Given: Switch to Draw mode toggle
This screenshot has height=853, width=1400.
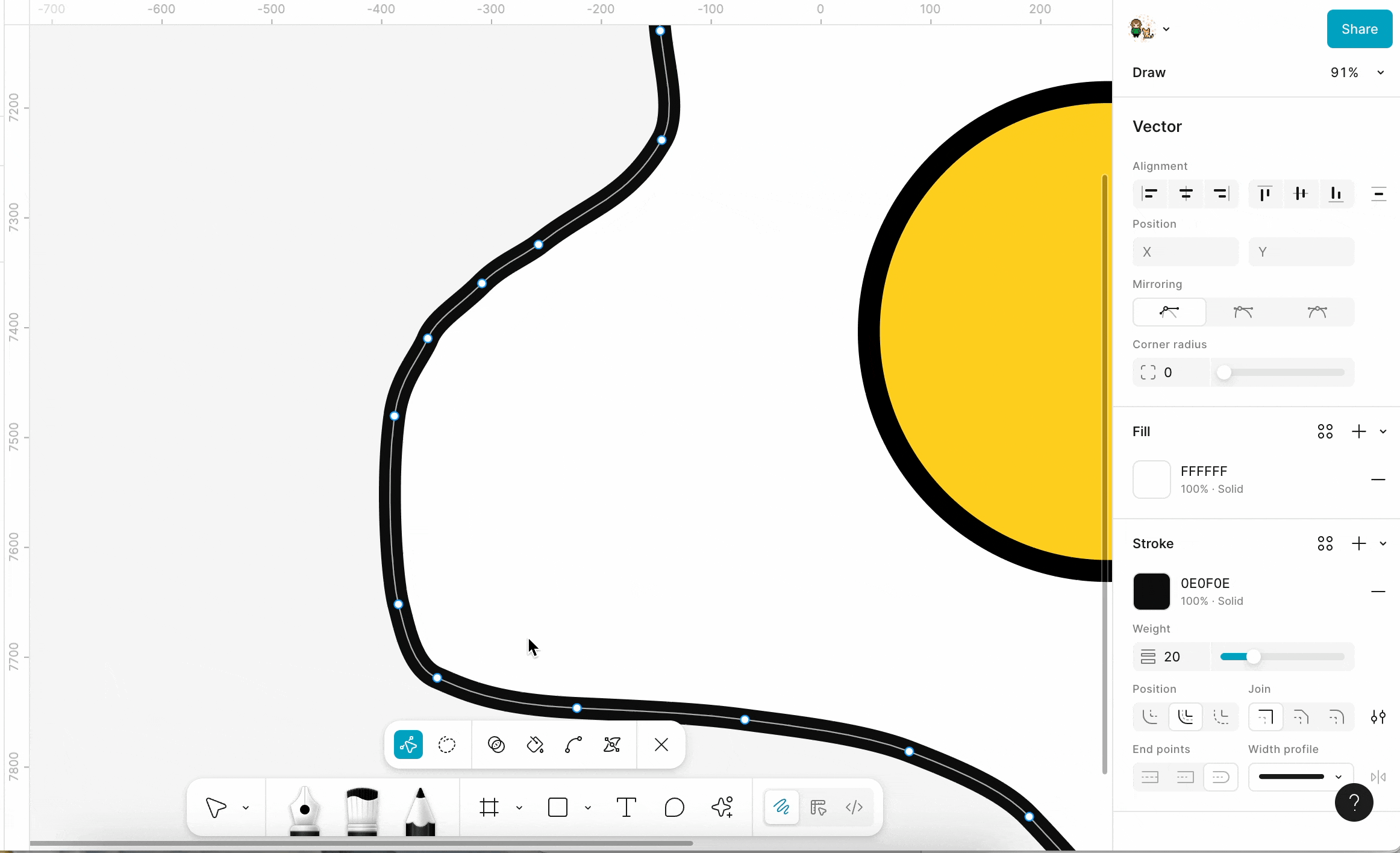Looking at the screenshot, I should point(781,807).
